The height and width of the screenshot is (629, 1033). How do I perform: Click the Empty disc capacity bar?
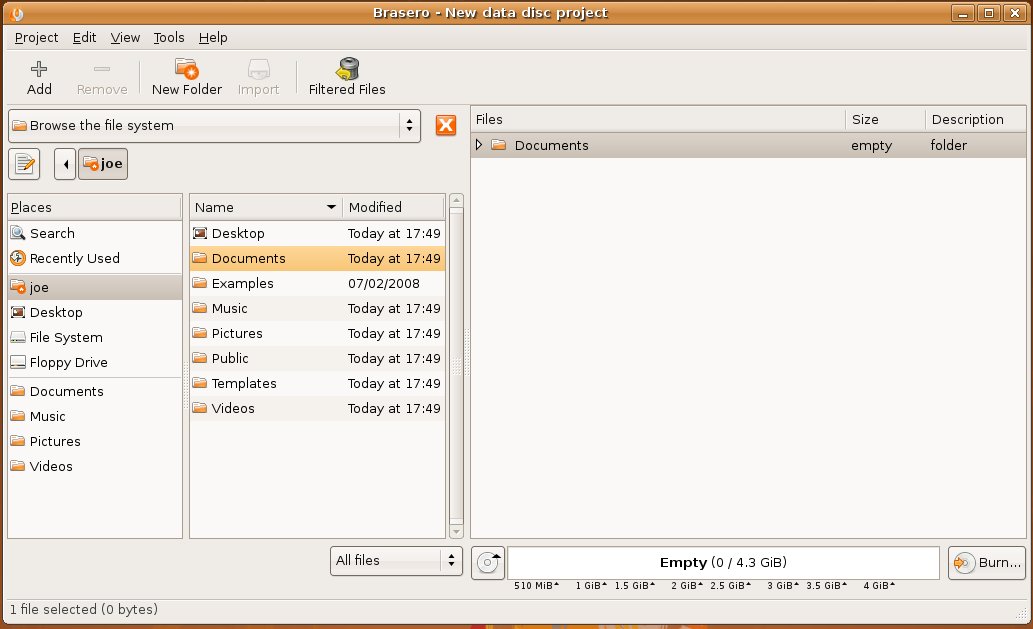click(x=723, y=562)
